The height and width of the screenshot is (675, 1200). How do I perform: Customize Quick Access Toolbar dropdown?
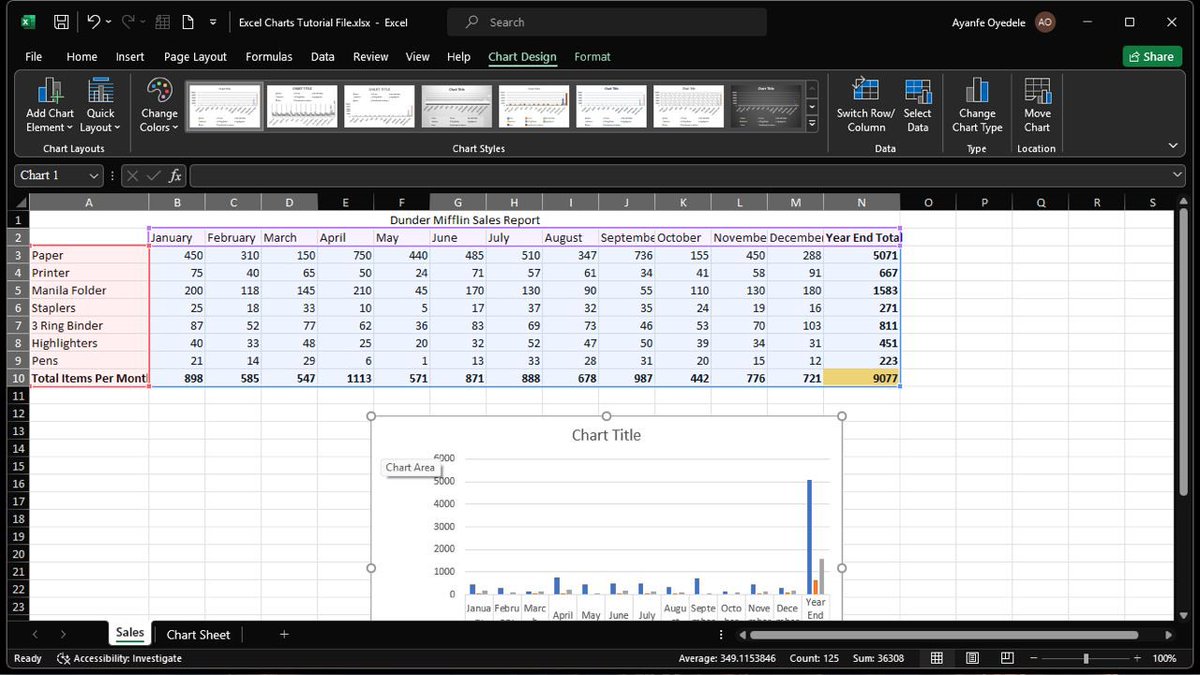(x=213, y=22)
